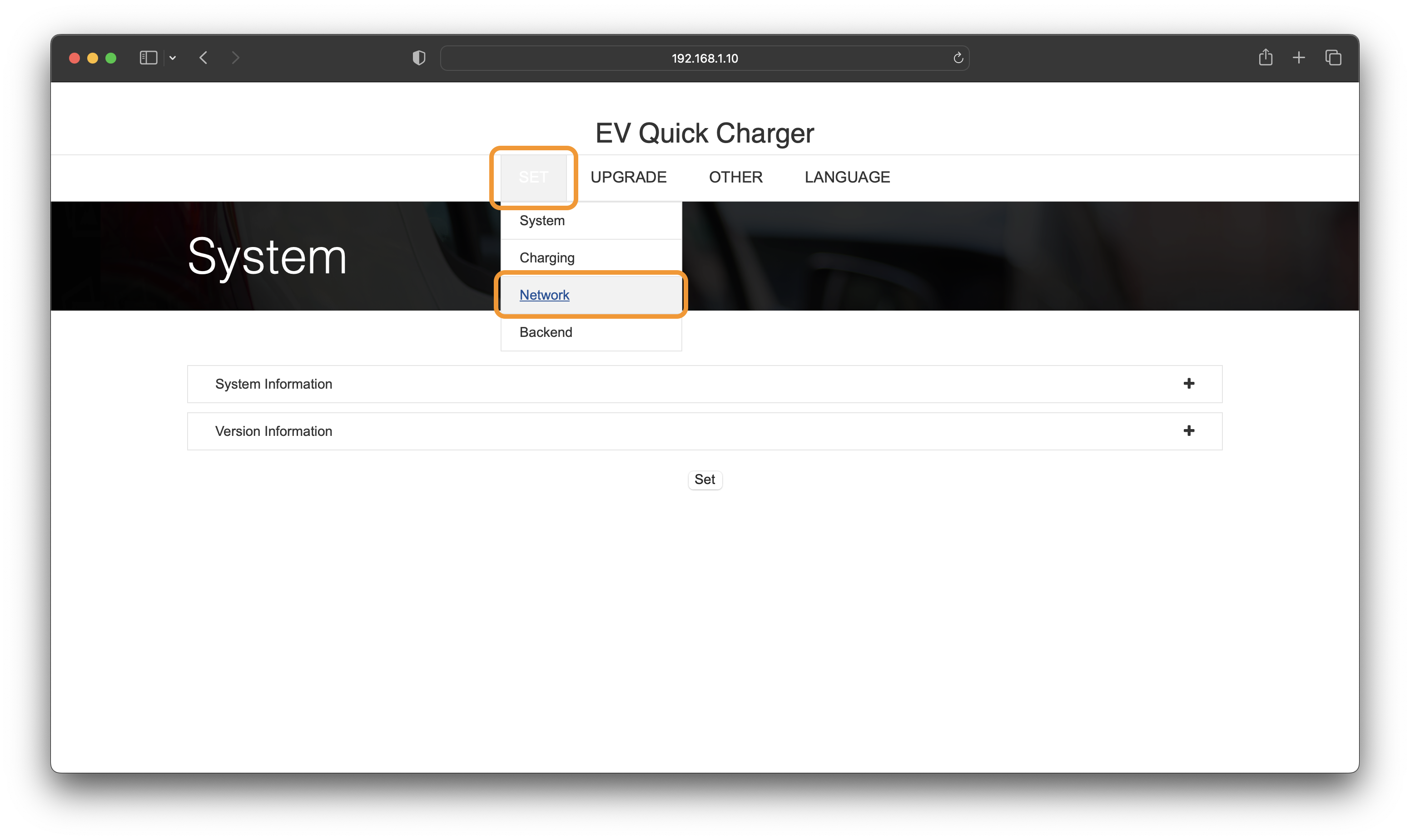Image resolution: width=1410 pixels, height=840 pixels.
Task: Click the address bar showing 192.168.1.10
Action: click(x=705, y=58)
